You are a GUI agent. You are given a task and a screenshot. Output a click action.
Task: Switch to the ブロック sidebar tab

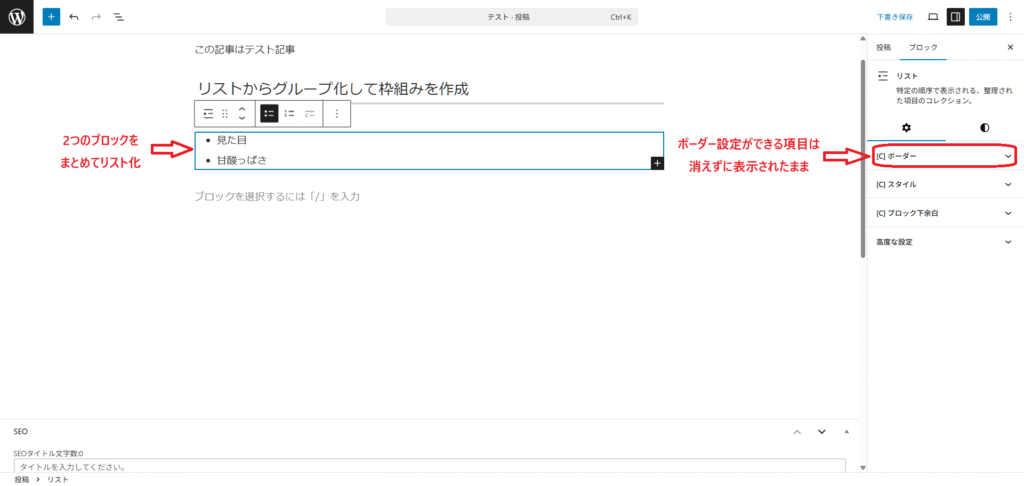click(x=923, y=48)
